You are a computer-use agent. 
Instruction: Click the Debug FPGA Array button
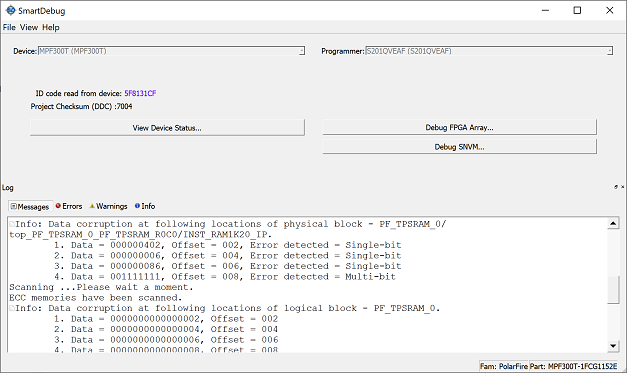pyautogui.click(x=459, y=127)
